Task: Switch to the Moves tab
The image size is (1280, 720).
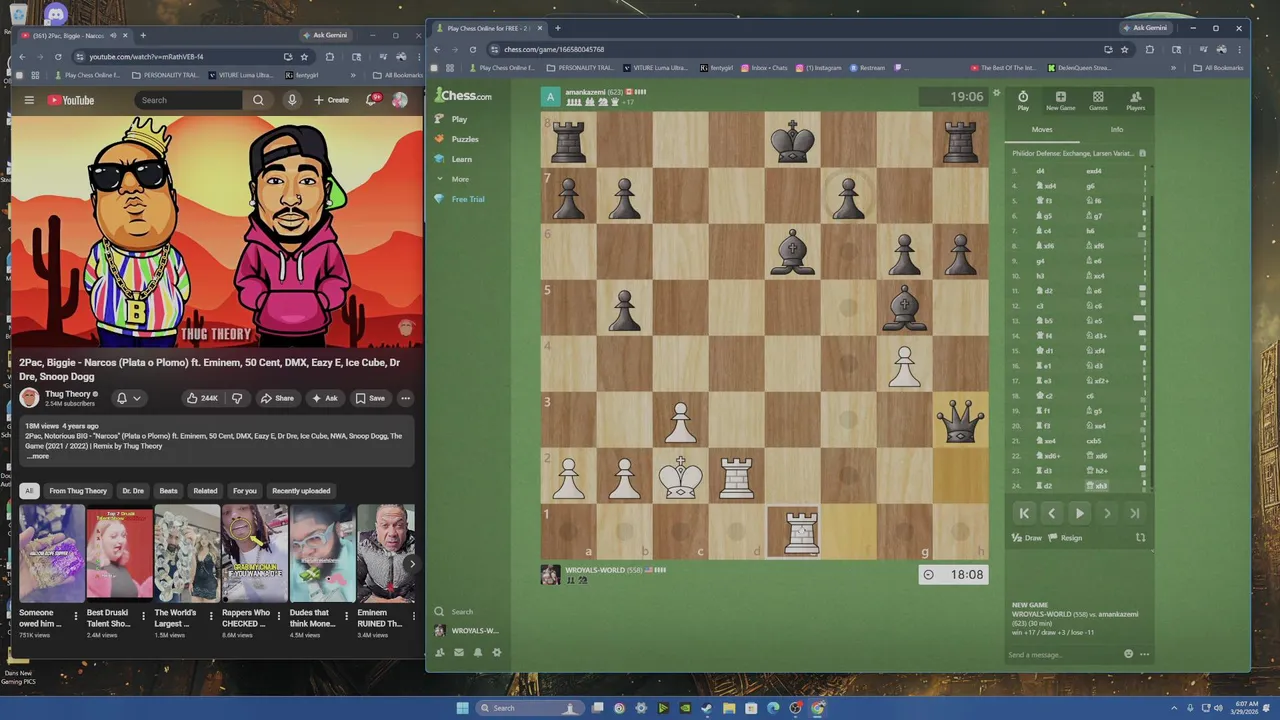Action: click(x=1042, y=129)
